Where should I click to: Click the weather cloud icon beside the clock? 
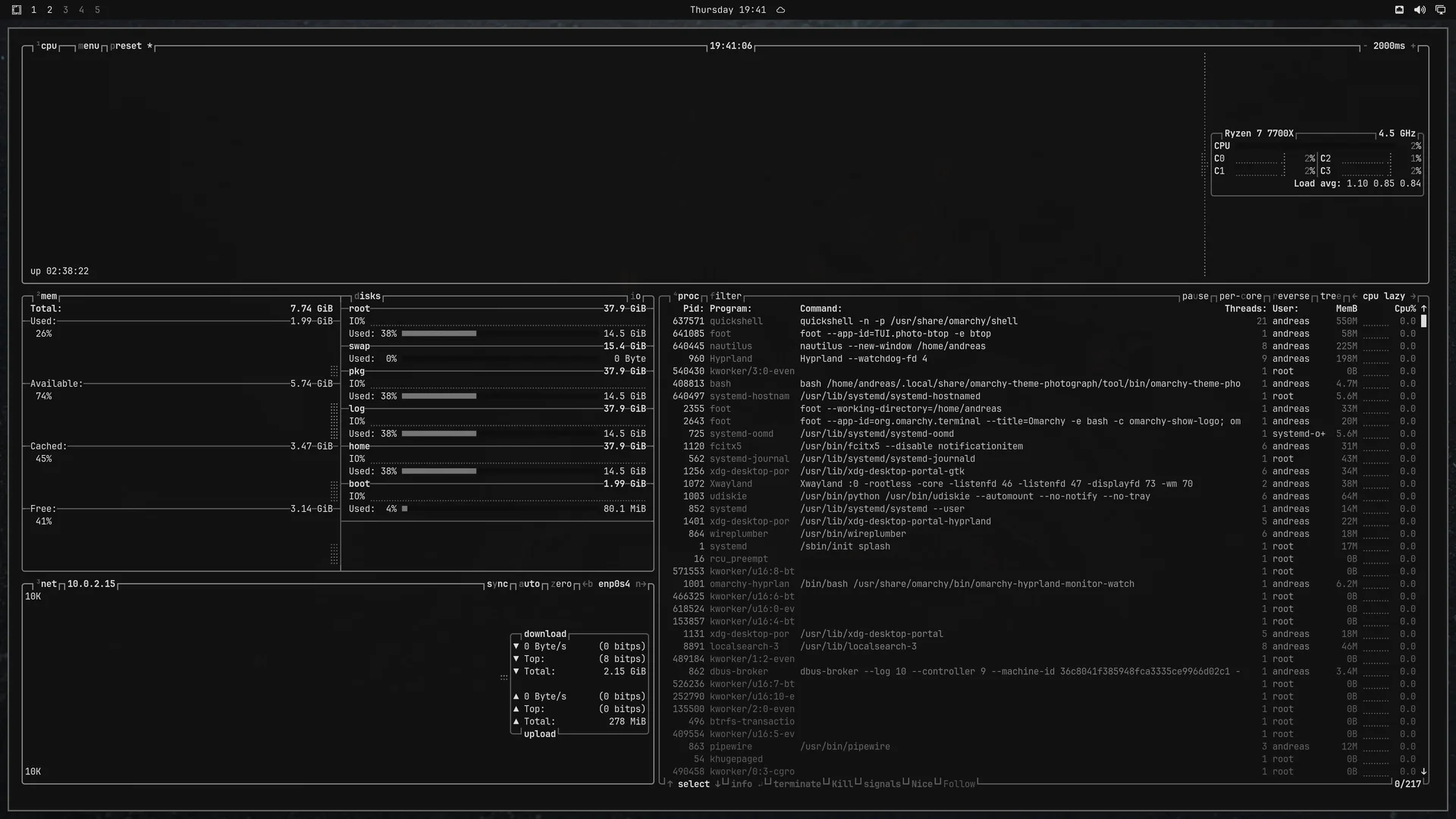point(780,10)
